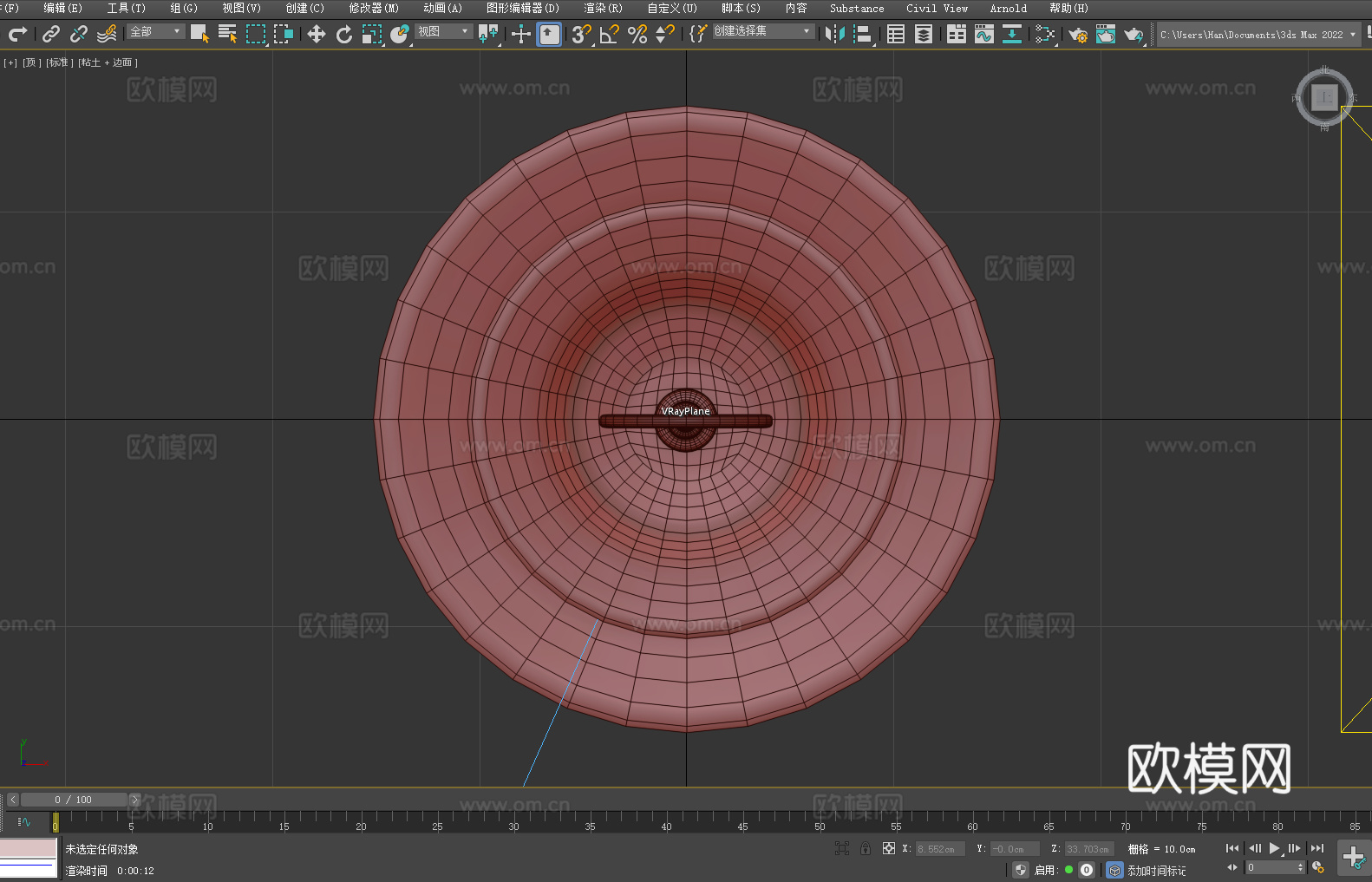Click Render Production teapot icon
Image resolution: width=1372 pixels, height=882 pixels.
1134,34
